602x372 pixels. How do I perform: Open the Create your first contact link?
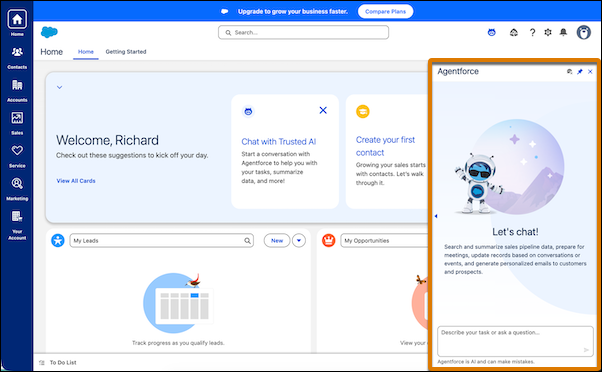(385, 146)
